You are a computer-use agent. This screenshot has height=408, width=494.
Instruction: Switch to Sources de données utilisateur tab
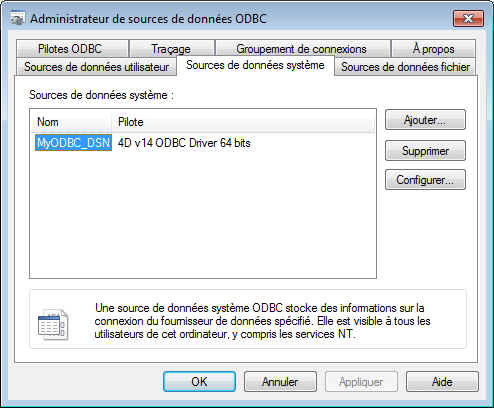point(96,67)
